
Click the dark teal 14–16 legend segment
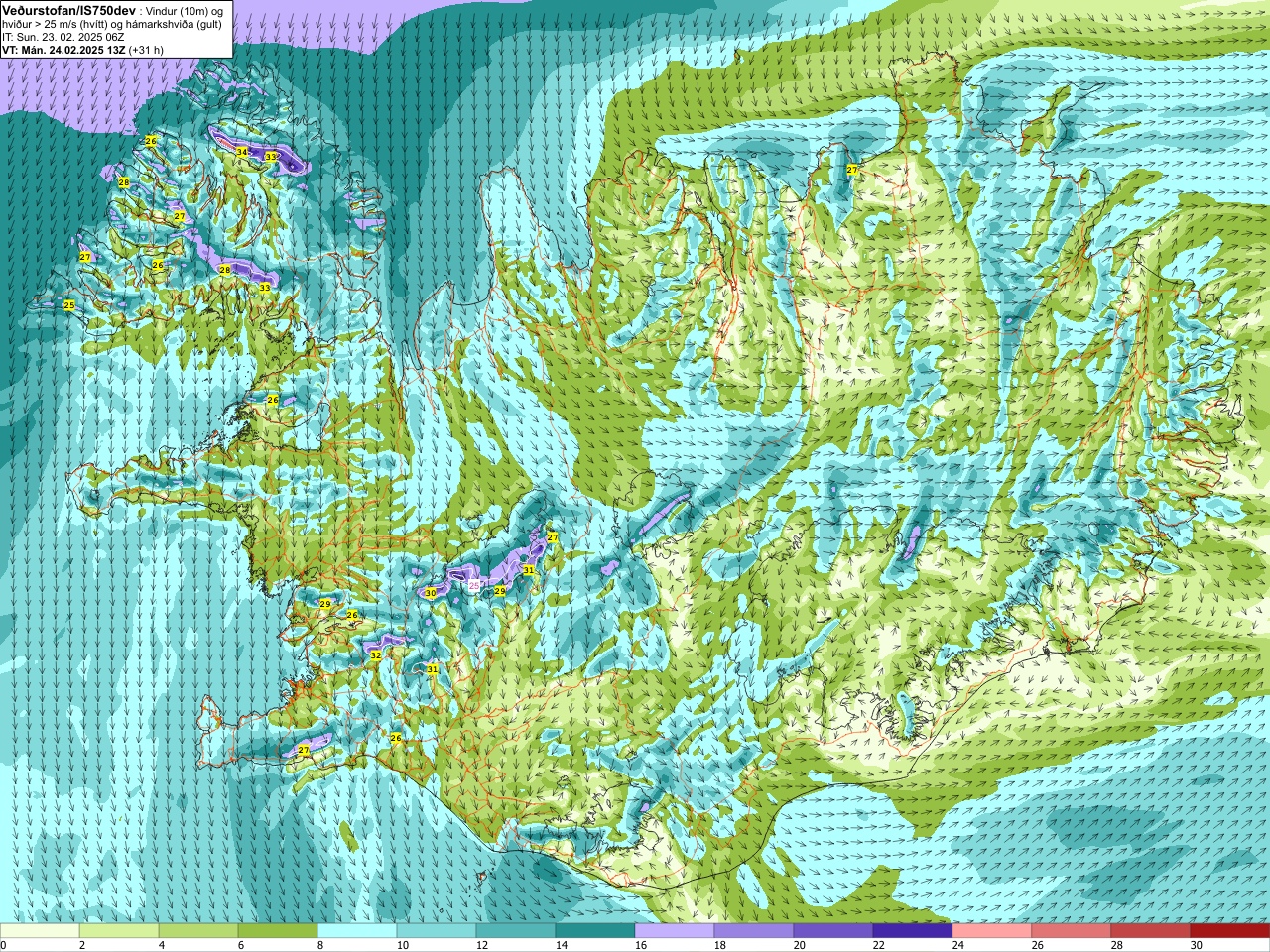tap(595, 931)
